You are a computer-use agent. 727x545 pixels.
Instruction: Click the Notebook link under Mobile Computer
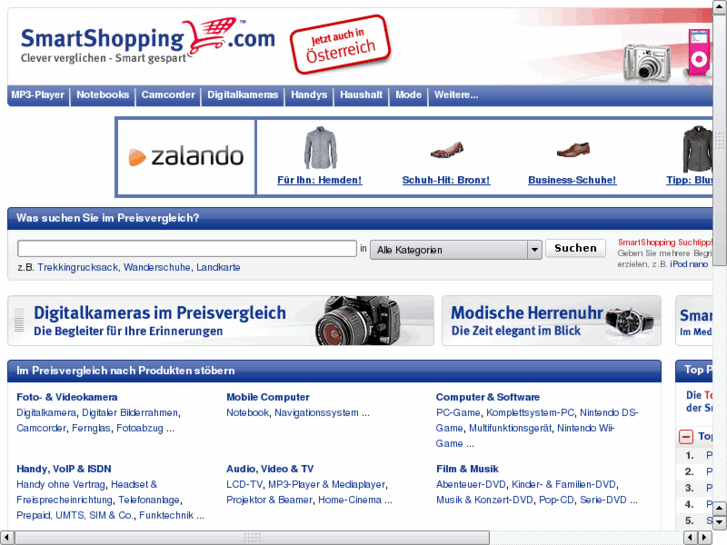(247, 413)
